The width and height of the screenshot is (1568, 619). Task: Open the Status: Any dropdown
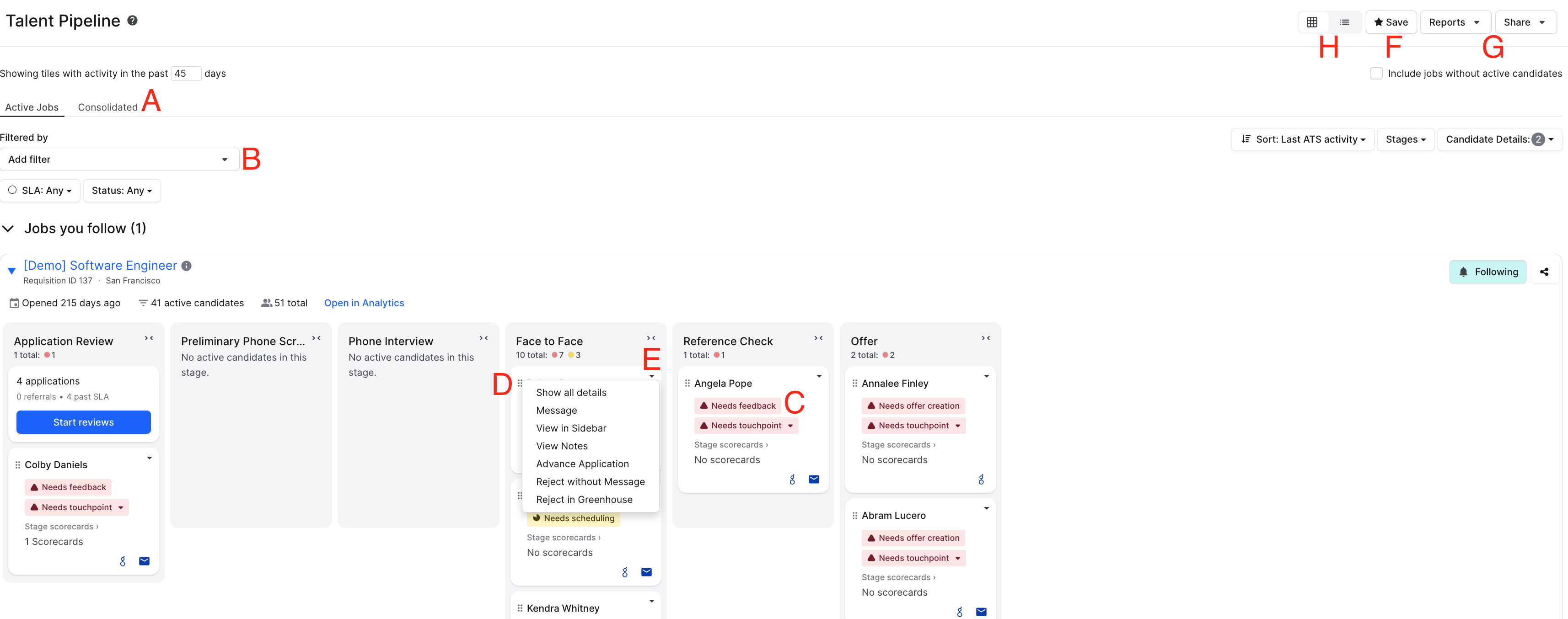(122, 191)
